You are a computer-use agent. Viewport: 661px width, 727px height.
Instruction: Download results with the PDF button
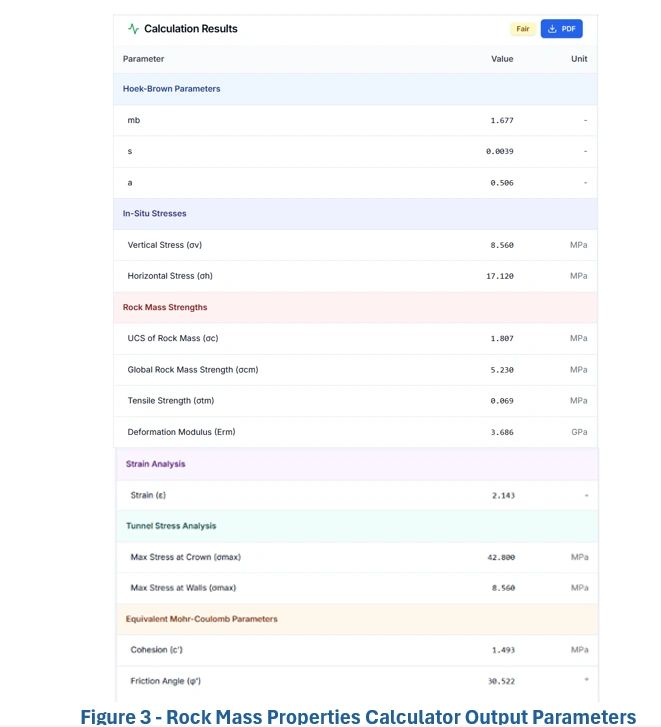click(x=561, y=29)
